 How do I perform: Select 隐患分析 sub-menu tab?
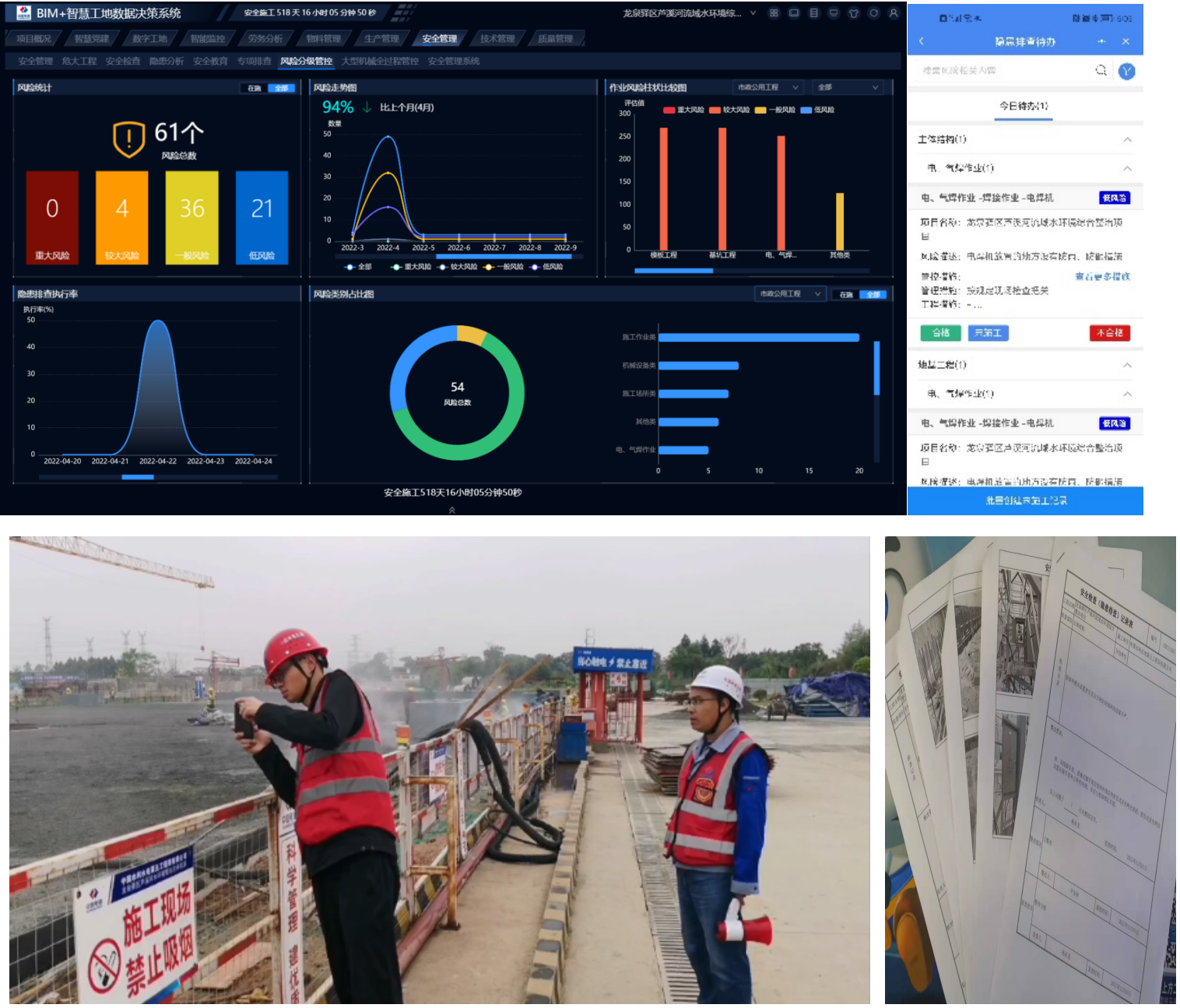167,61
